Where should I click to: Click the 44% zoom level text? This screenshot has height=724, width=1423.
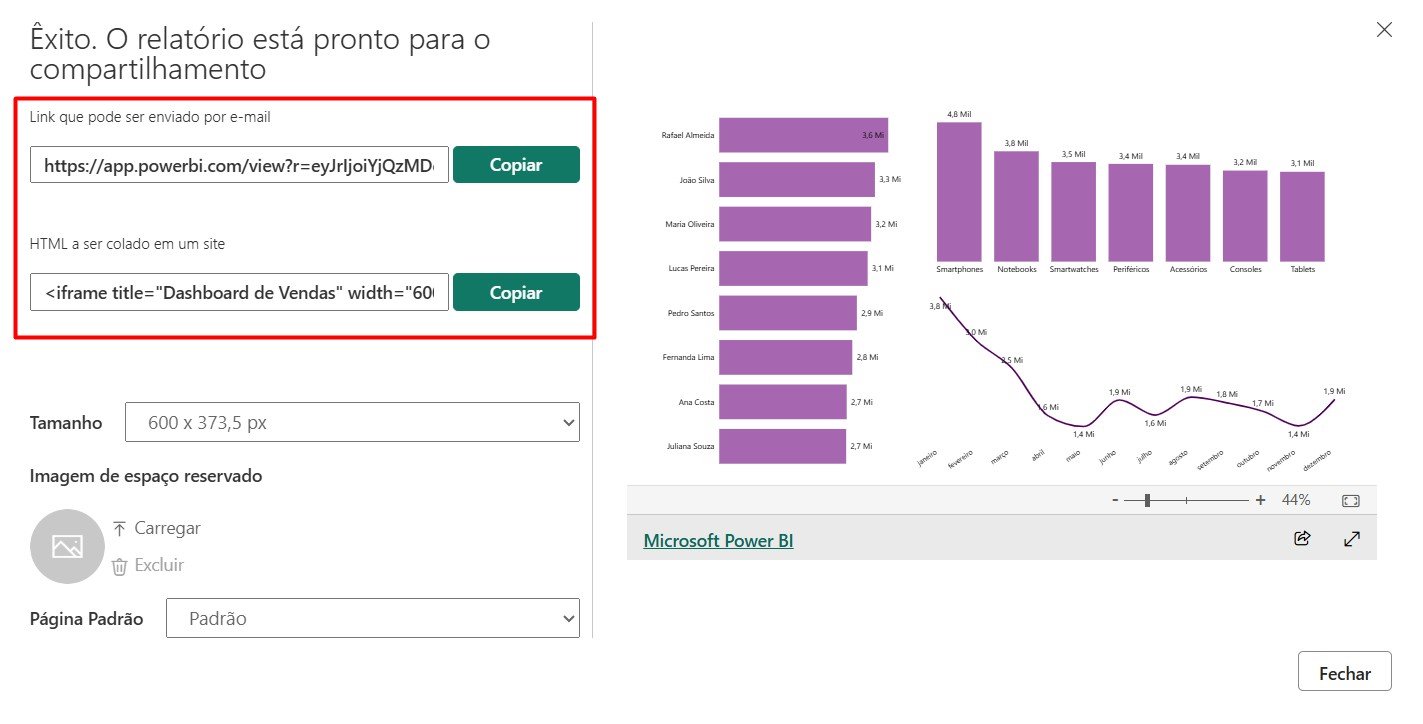pos(1296,500)
